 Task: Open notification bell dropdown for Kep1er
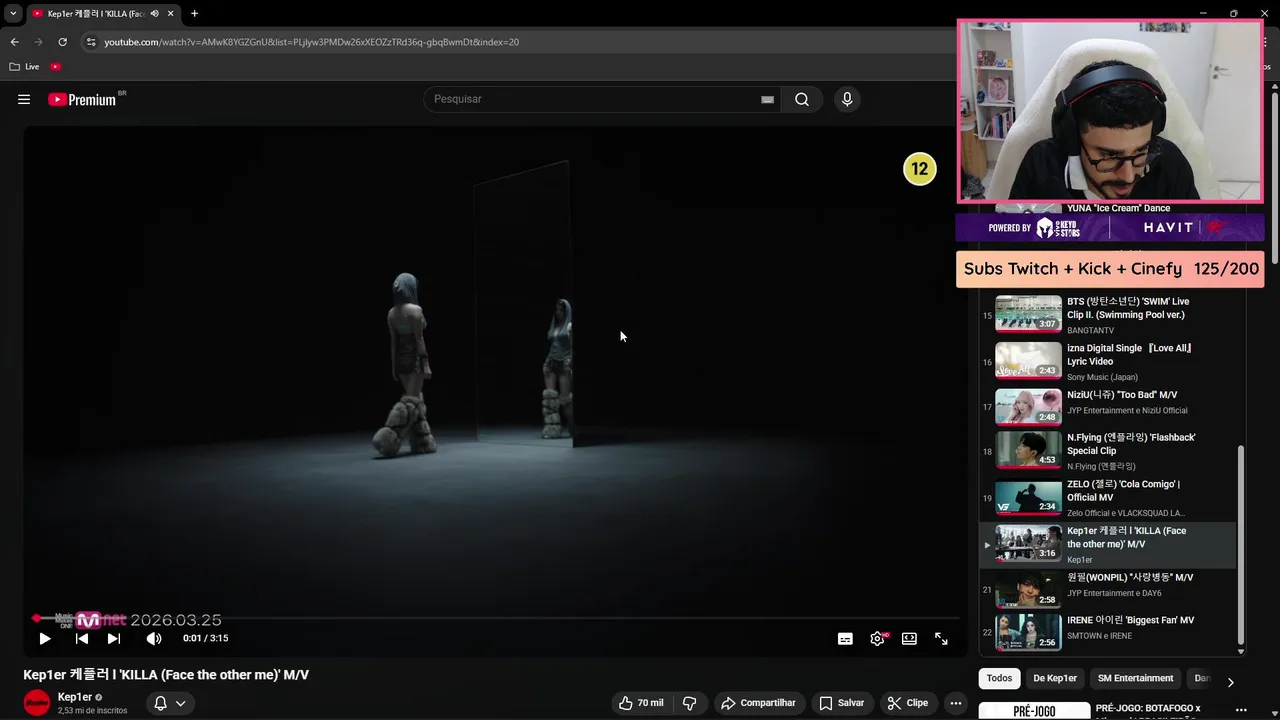click(x=169, y=703)
